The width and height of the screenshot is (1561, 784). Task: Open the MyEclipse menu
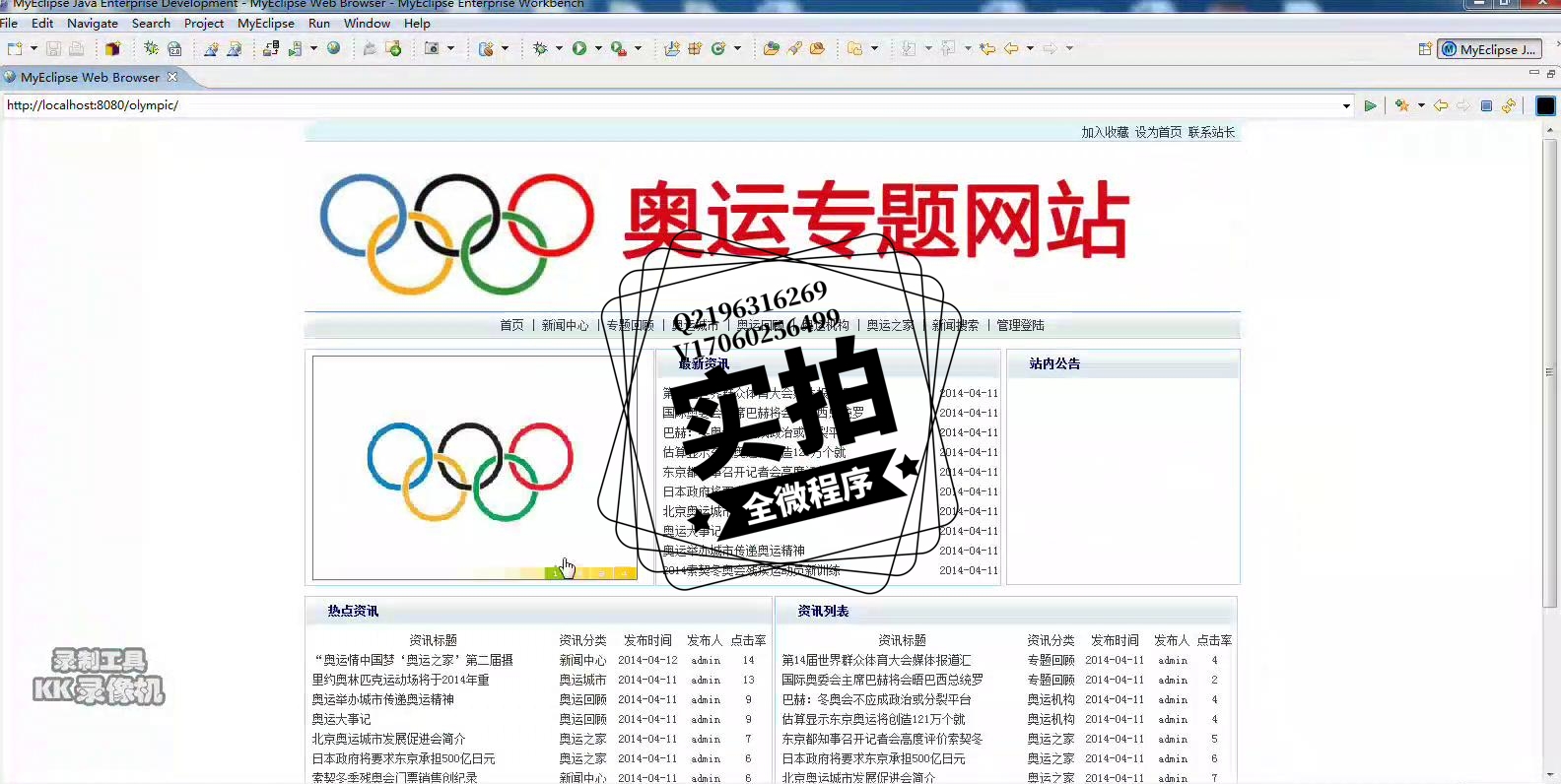click(266, 23)
